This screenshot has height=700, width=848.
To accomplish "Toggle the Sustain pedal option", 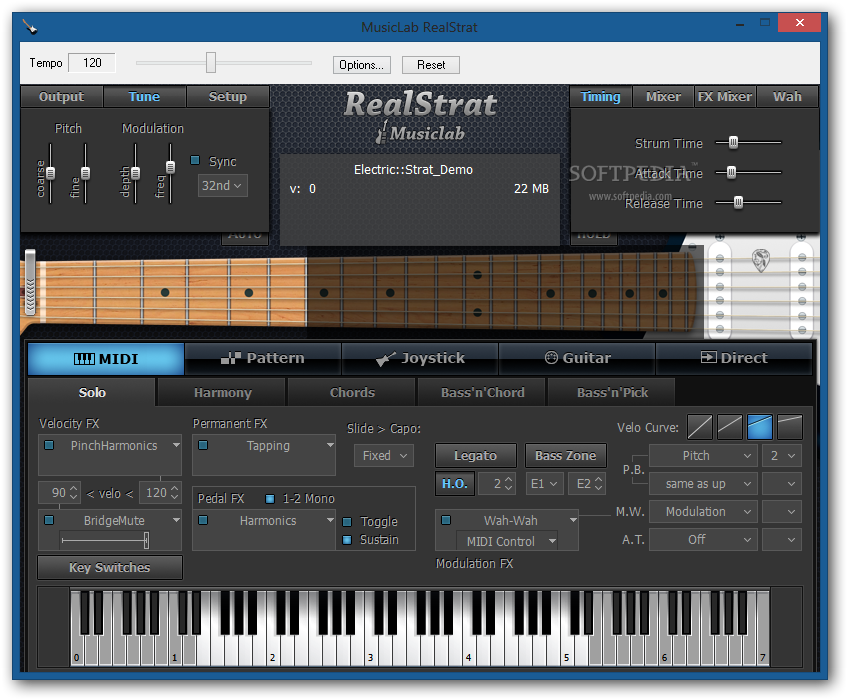I will (x=347, y=540).
